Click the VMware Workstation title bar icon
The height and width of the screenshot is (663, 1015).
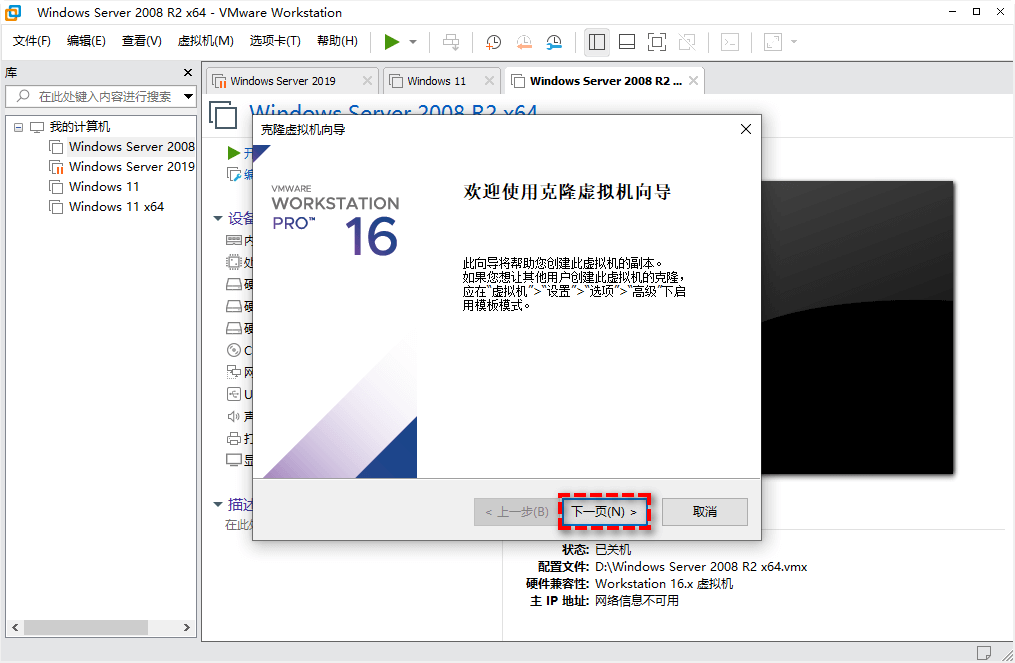tap(13, 12)
